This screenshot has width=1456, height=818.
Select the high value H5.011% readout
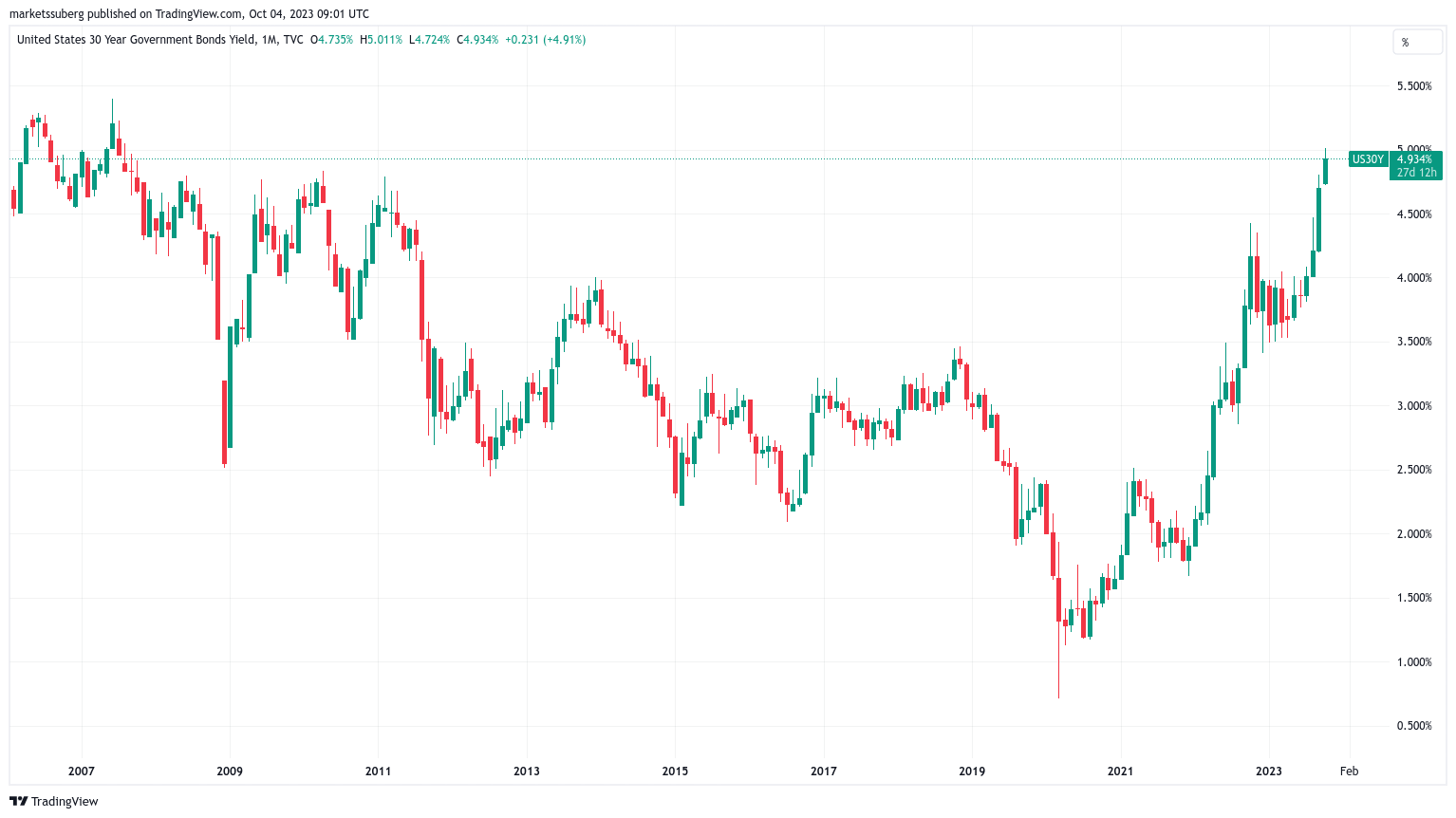(381, 40)
